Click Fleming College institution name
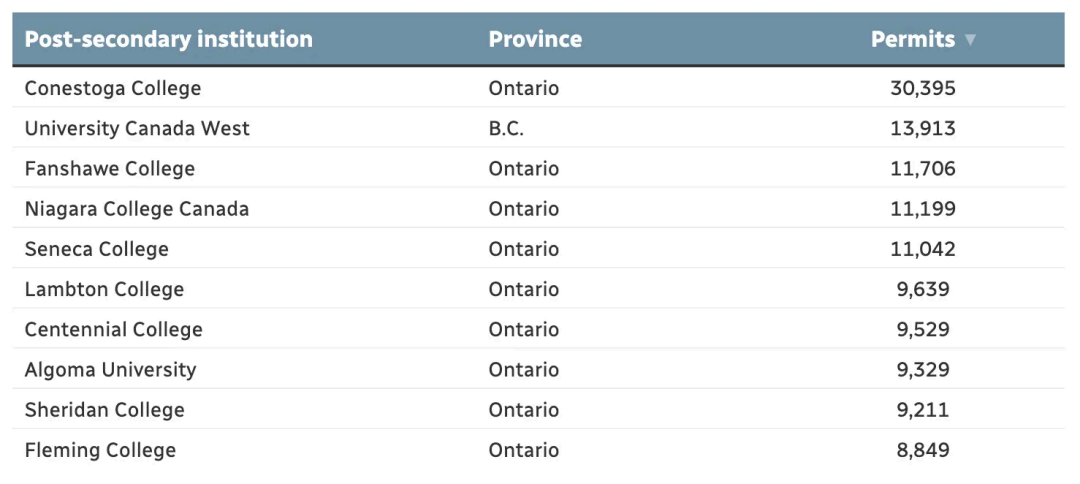Viewport: 1080px width, 484px height. coord(100,451)
